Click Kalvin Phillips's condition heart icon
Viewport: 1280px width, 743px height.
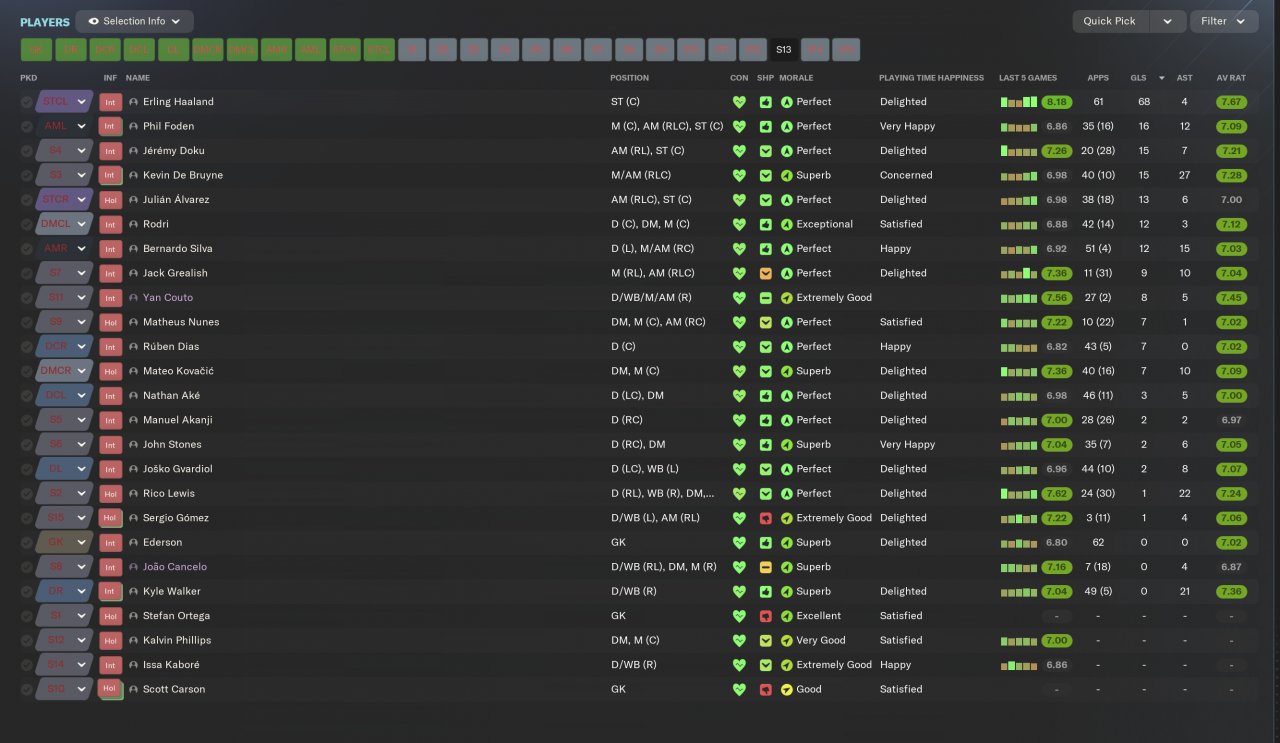point(739,641)
